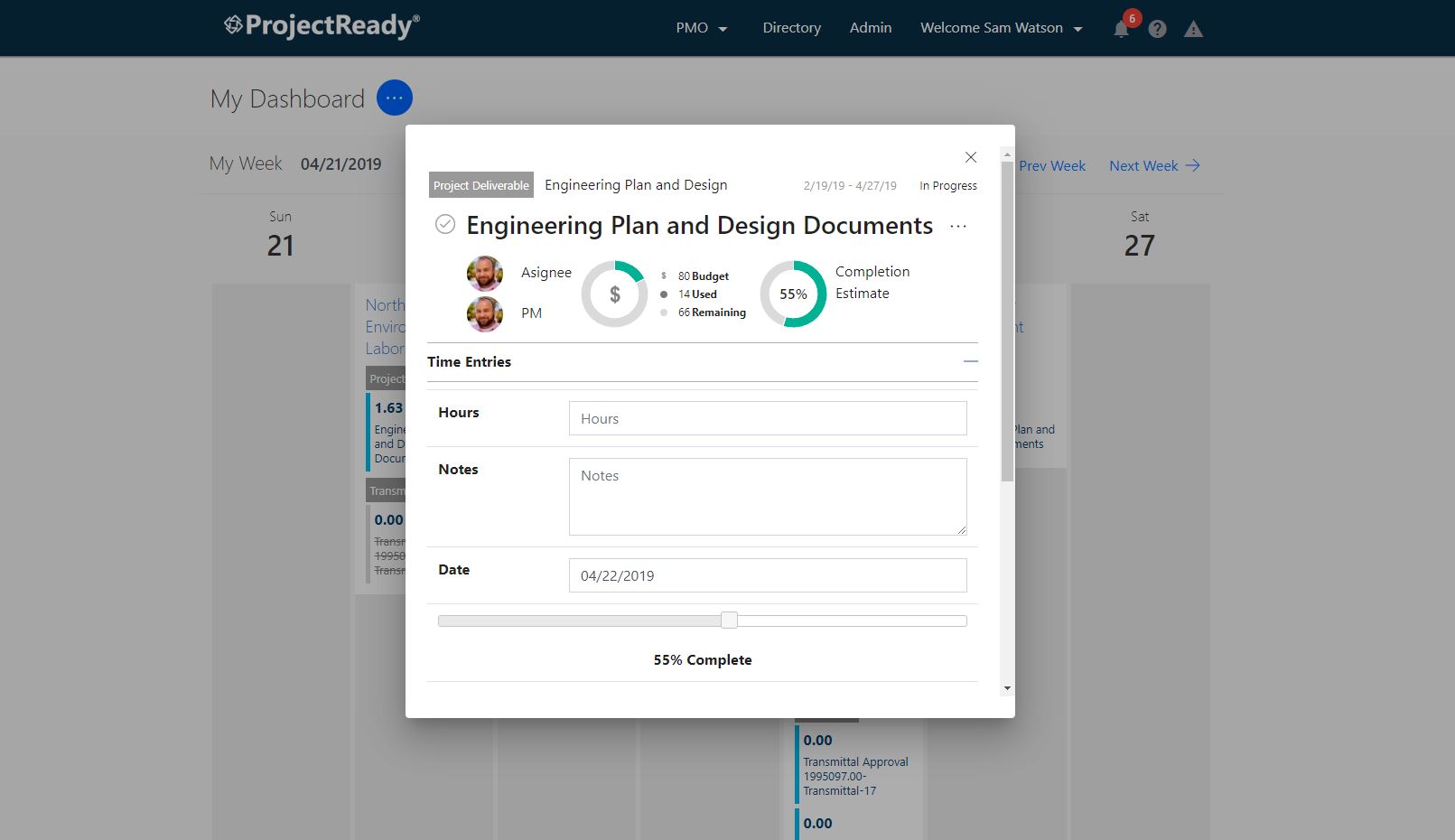Click the dialog scrollbar up arrow
1455x840 pixels.
[1007, 154]
